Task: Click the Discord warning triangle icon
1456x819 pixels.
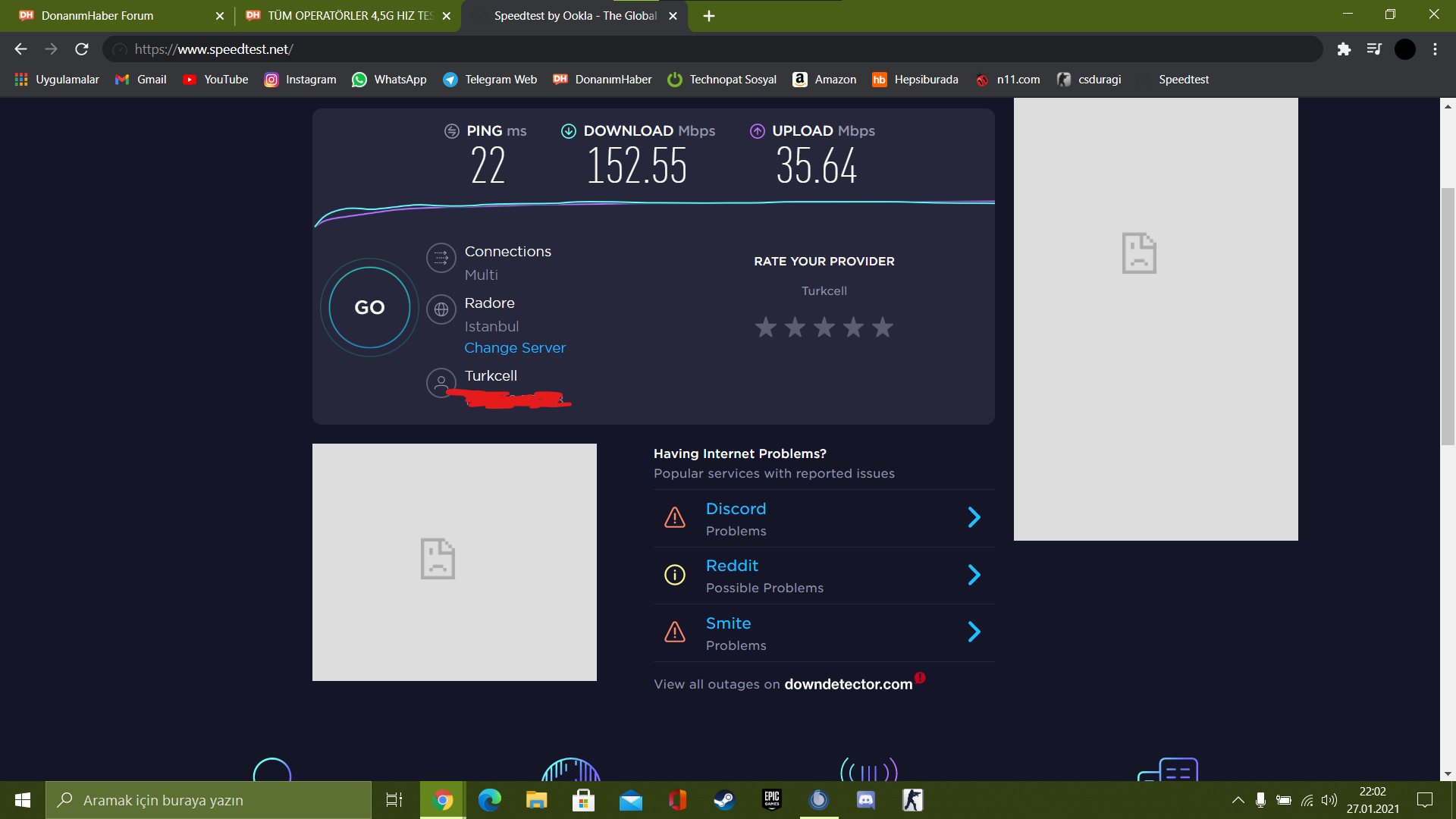Action: point(675,517)
